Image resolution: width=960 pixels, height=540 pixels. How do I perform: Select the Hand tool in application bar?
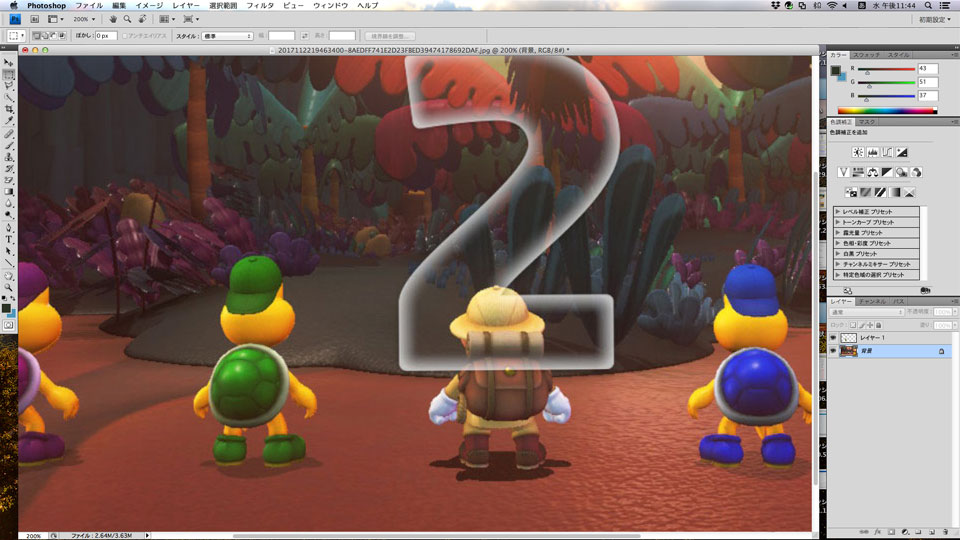[113, 19]
